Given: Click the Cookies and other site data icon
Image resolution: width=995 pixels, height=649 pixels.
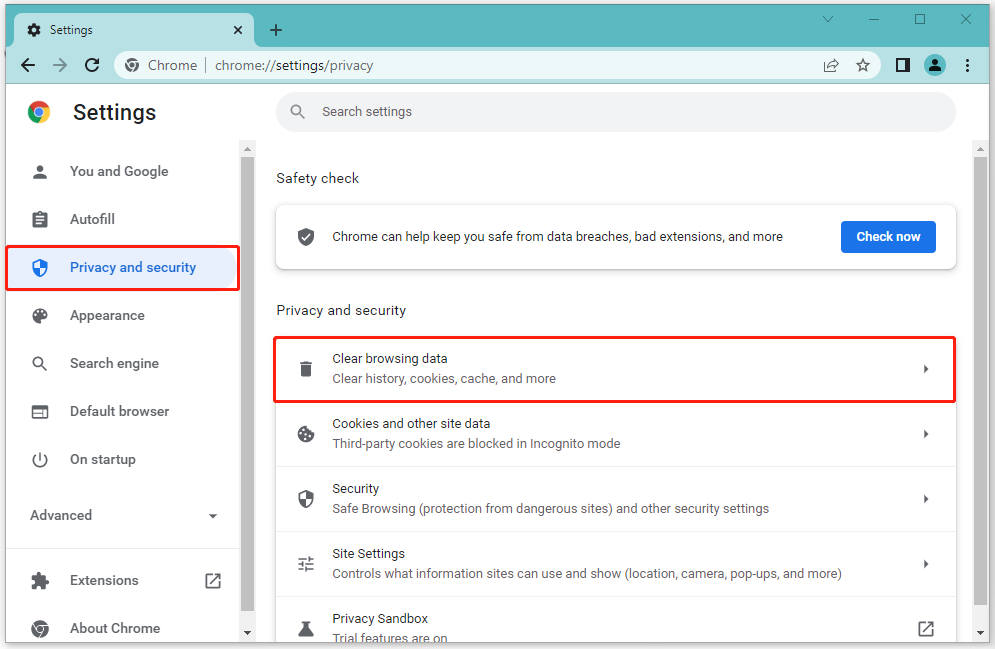Looking at the screenshot, I should pos(305,433).
